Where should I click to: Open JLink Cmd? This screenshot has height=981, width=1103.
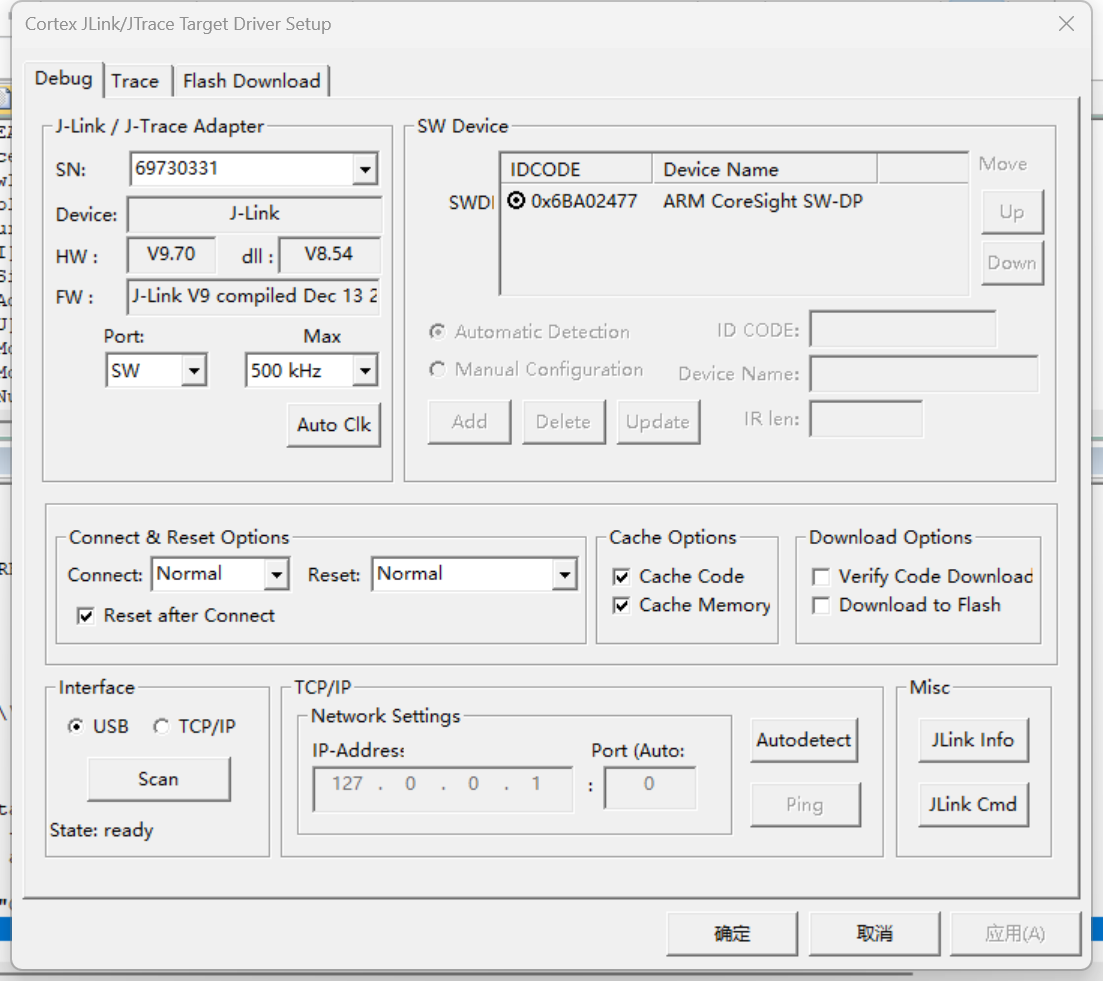[973, 804]
